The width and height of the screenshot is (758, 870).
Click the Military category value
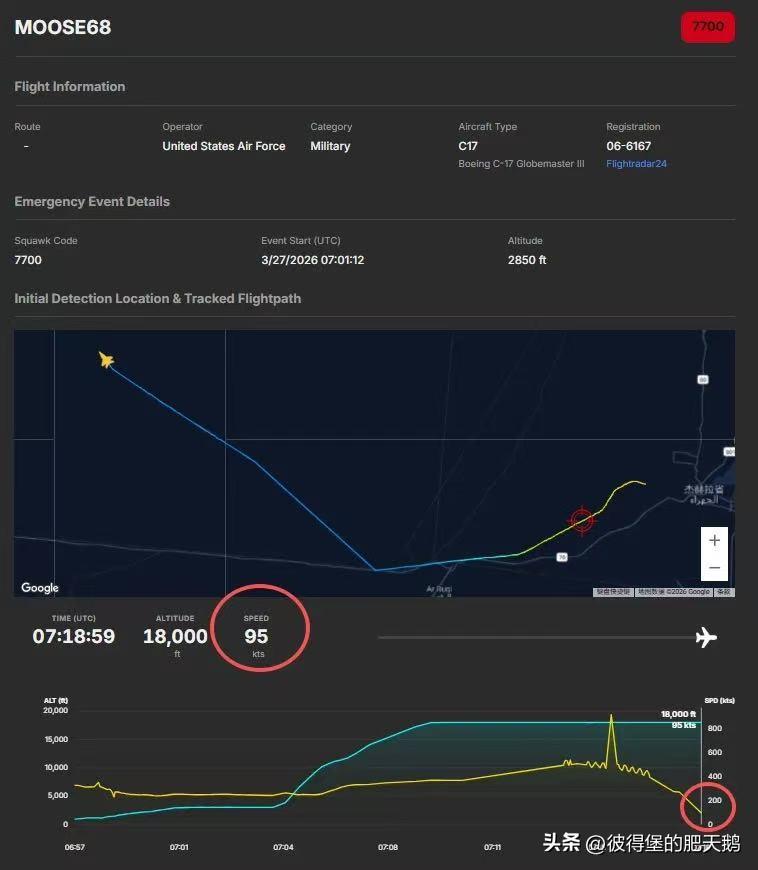point(330,146)
